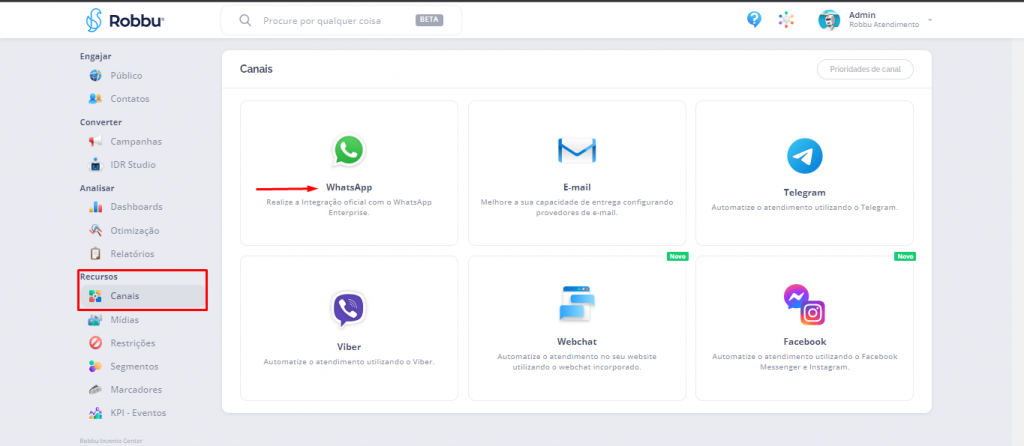Navigate to Relatórios in the sidebar

tap(132, 253)
